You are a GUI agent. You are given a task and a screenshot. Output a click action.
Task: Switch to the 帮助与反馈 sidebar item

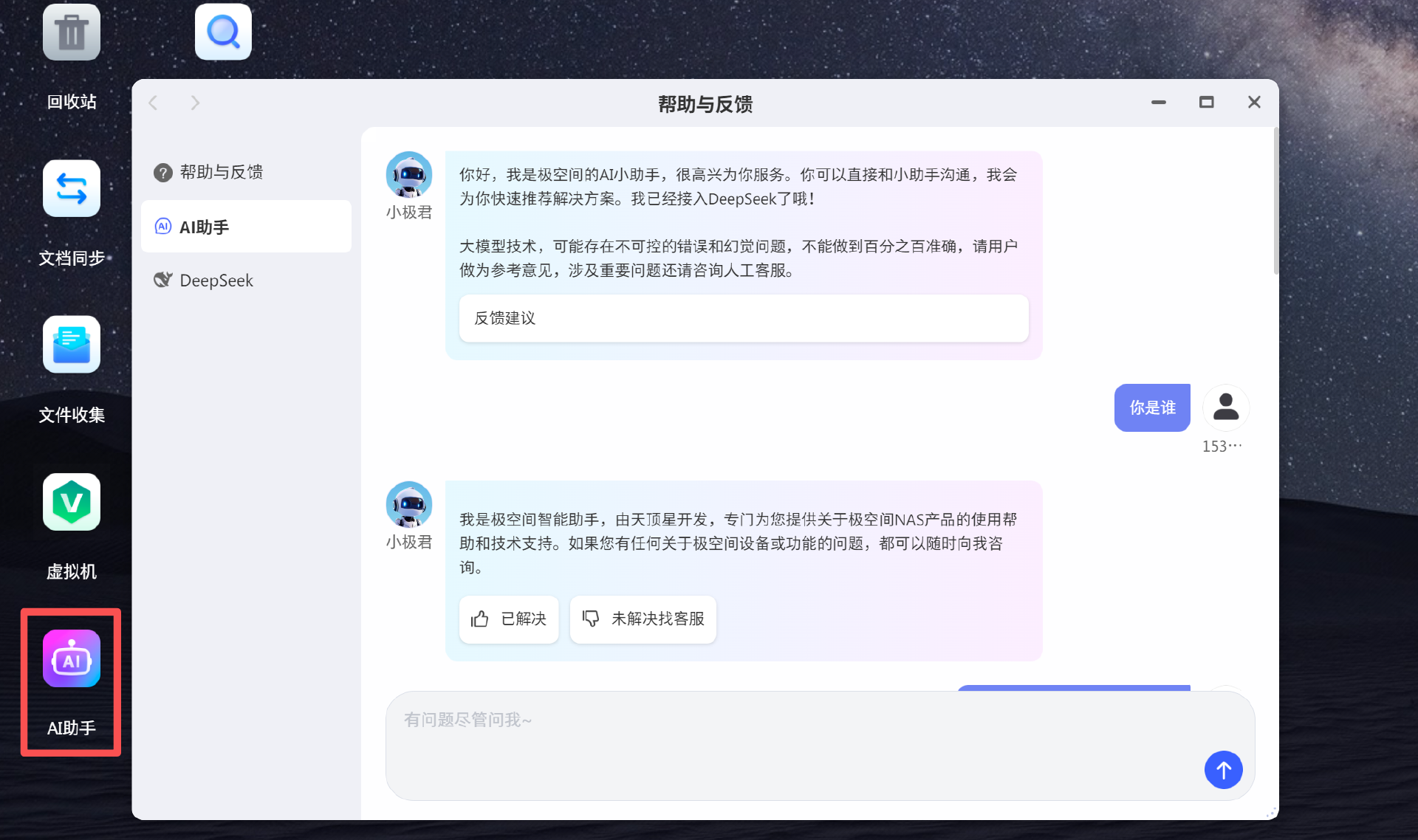pyautogui.click(x=222, y=172)
